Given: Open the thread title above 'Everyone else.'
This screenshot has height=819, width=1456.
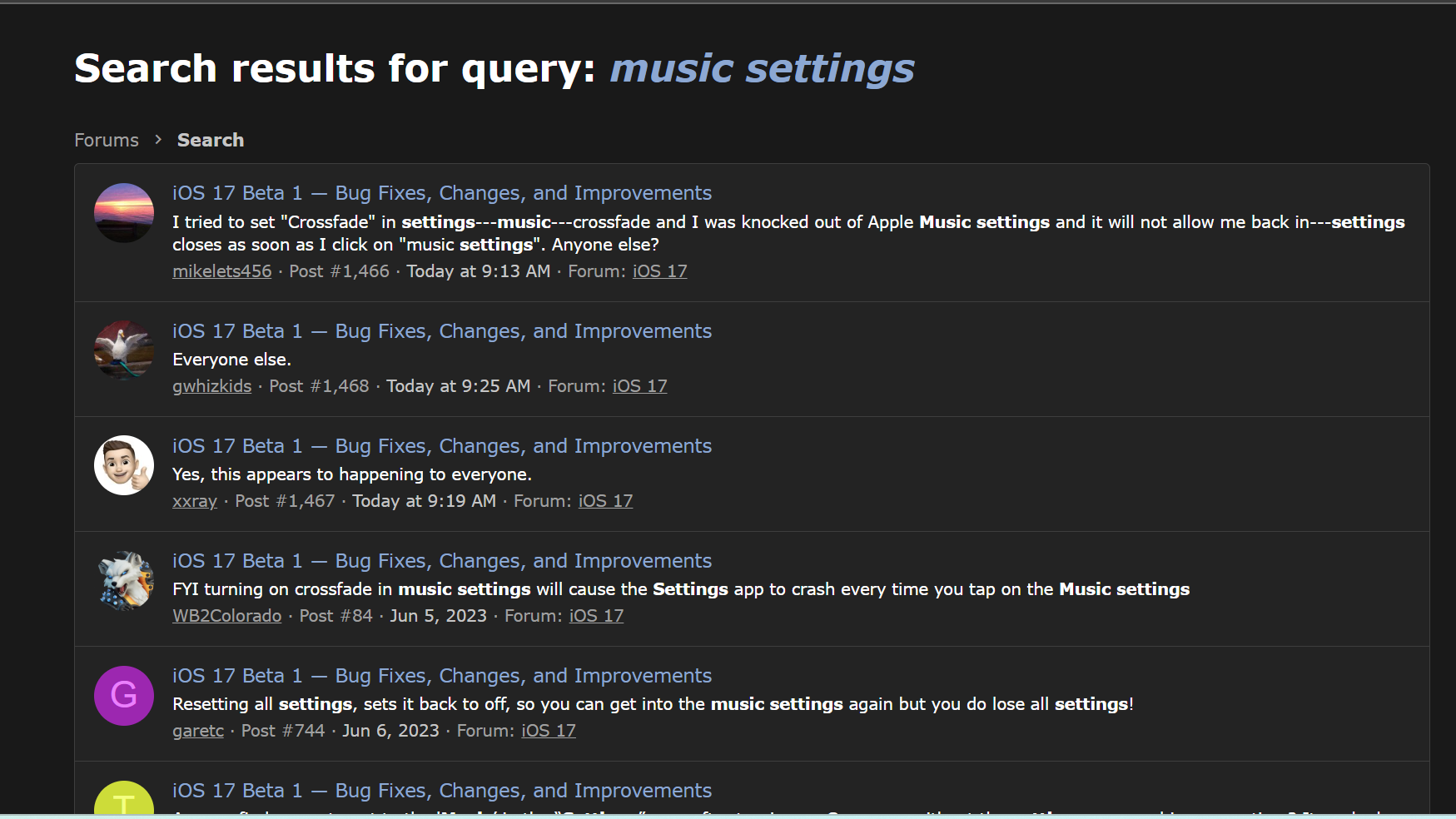Looking at the screenshot, I should (442, 331).
